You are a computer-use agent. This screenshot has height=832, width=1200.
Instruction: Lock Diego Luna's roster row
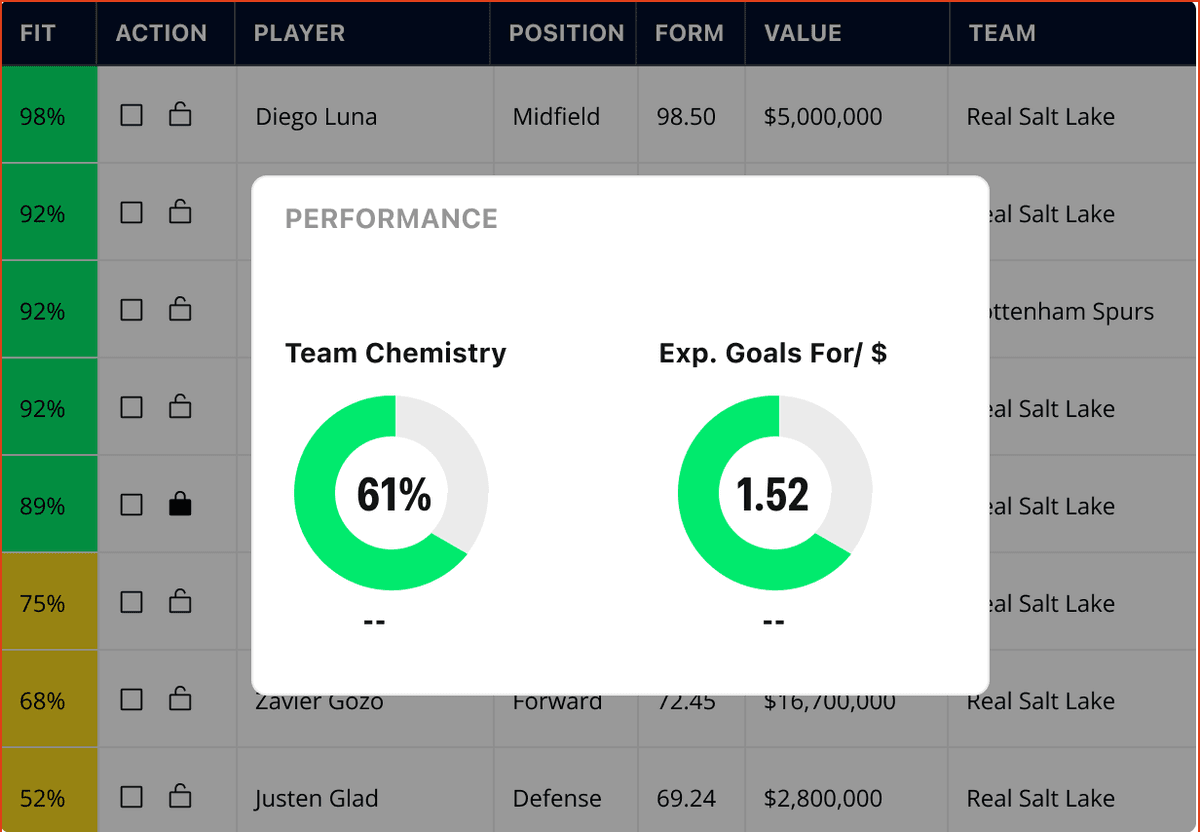tap(180, 114)
